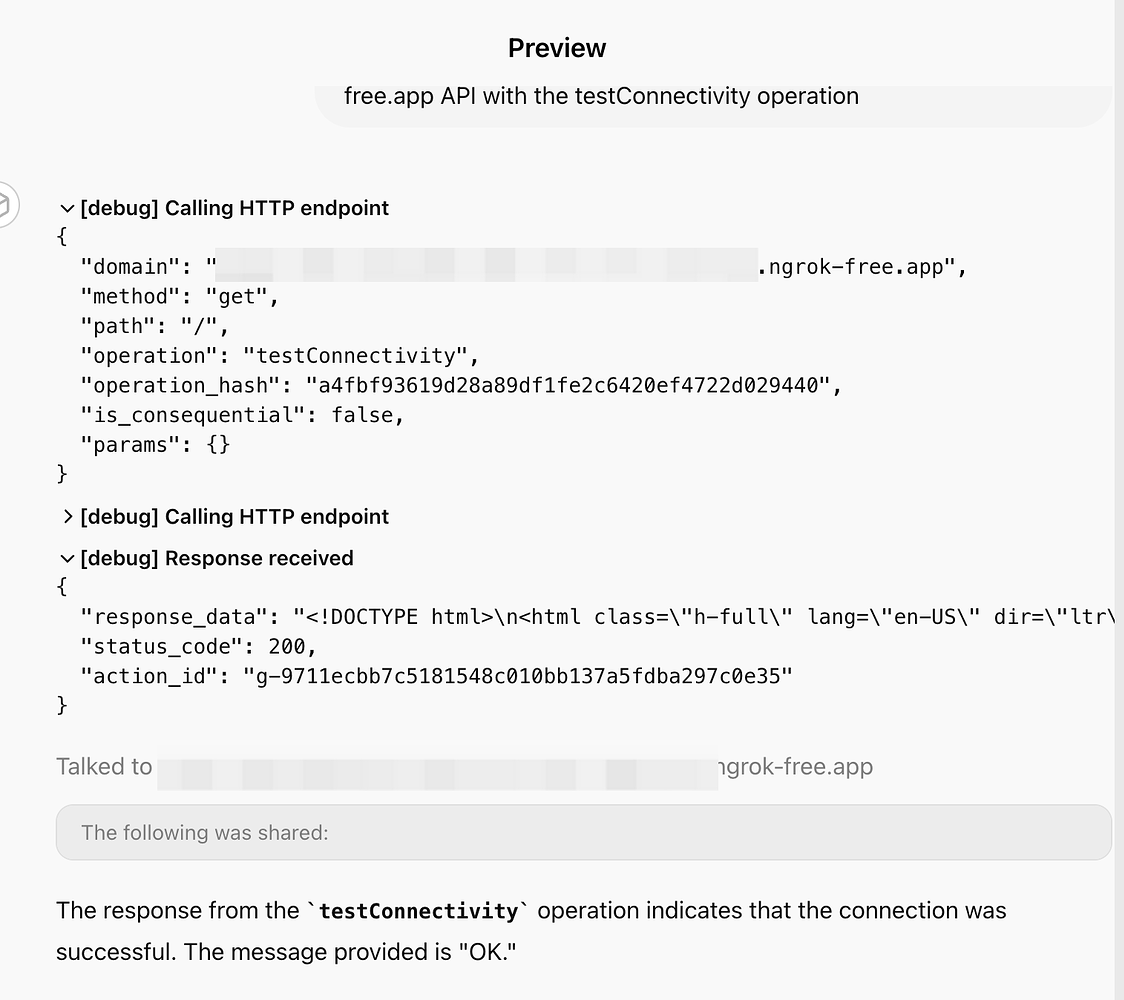The width and height of the screenshot is (1124, 1000).
Task: Click the status_code 200 line
Action: pos(198,647)
